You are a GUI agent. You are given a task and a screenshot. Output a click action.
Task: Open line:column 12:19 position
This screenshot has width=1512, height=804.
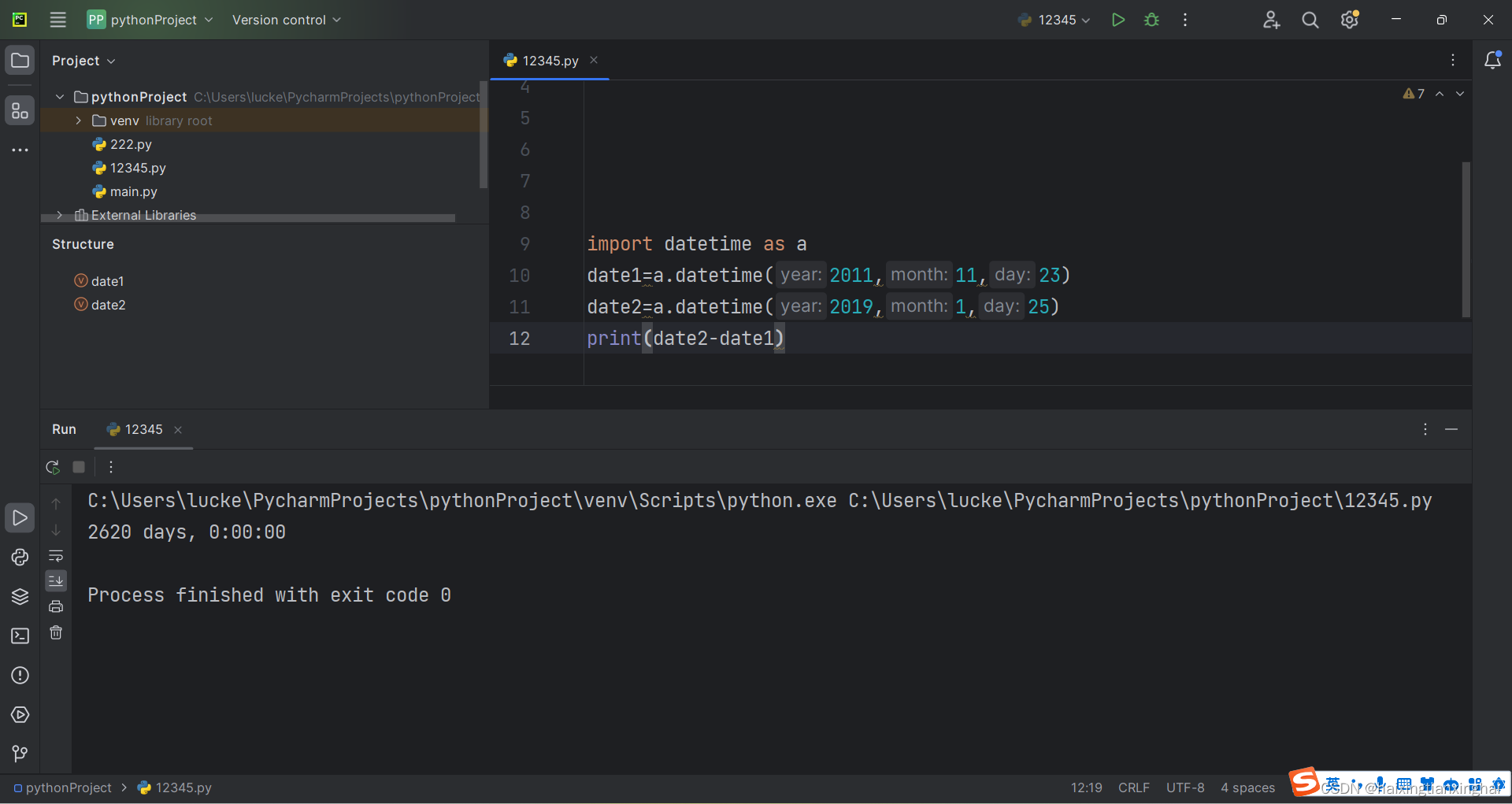point(1086,787)
